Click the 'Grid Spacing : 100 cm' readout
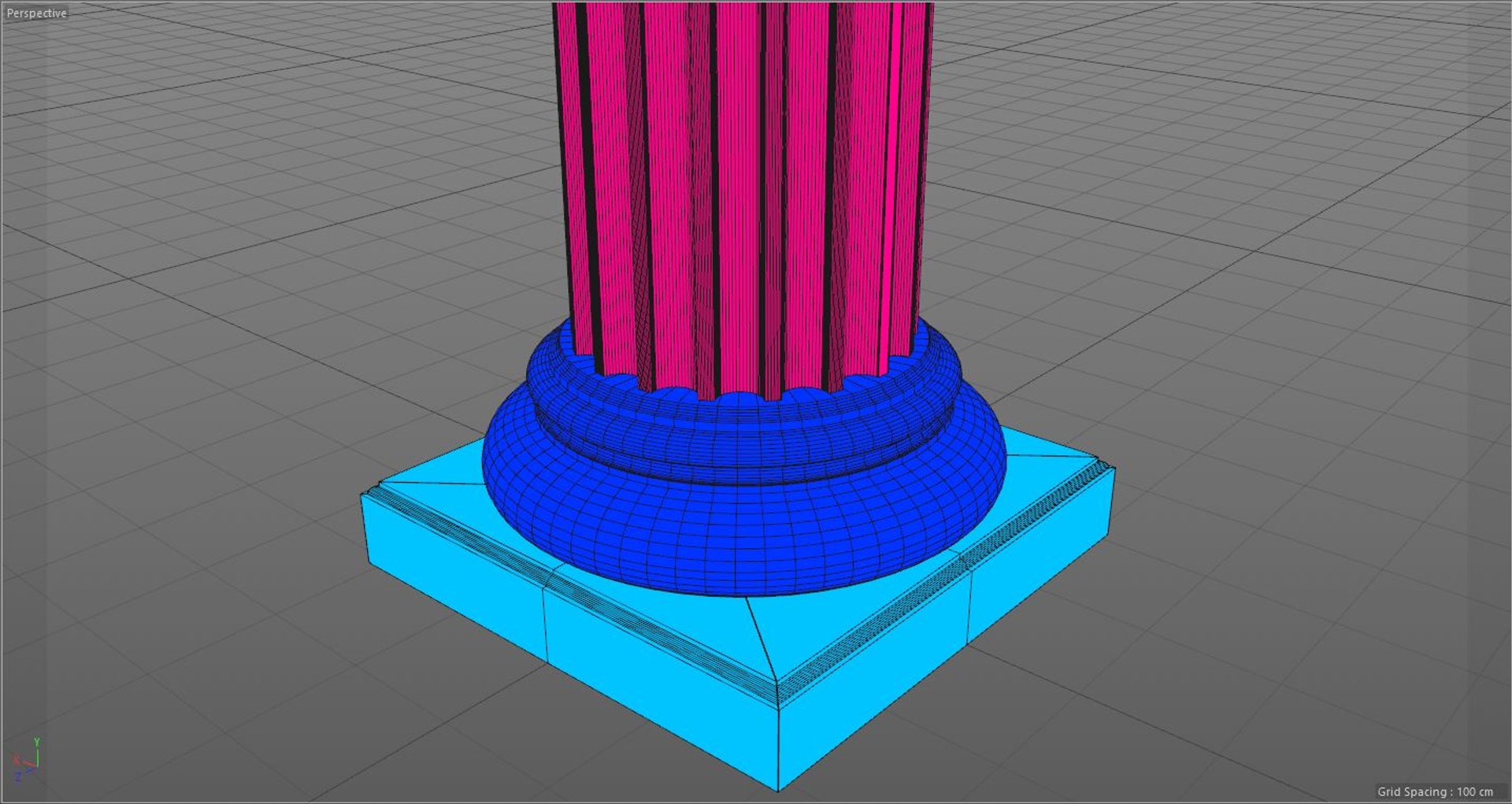 [1435, 791]
